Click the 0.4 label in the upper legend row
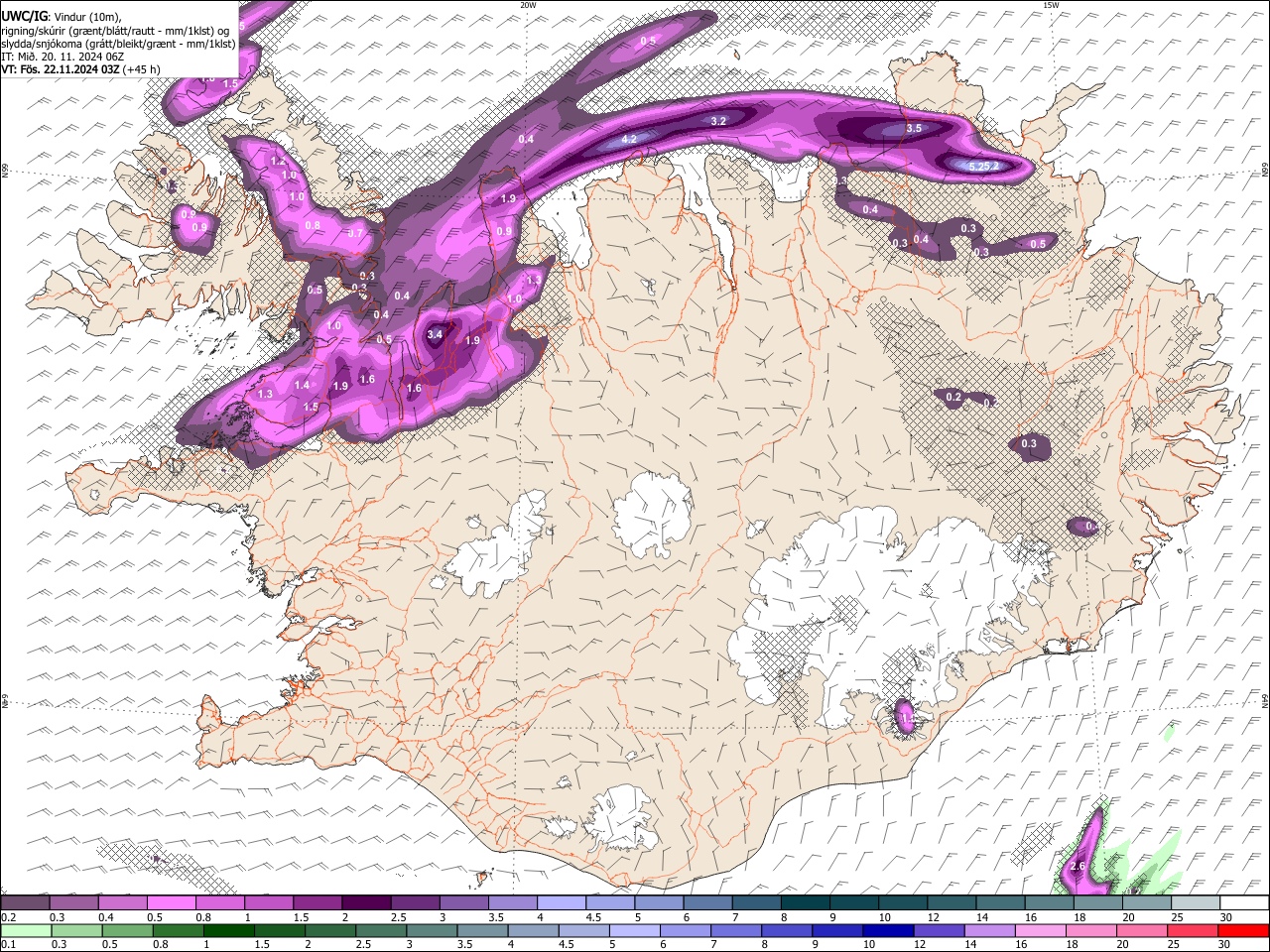1270x952 pixels. pos(106,916)
